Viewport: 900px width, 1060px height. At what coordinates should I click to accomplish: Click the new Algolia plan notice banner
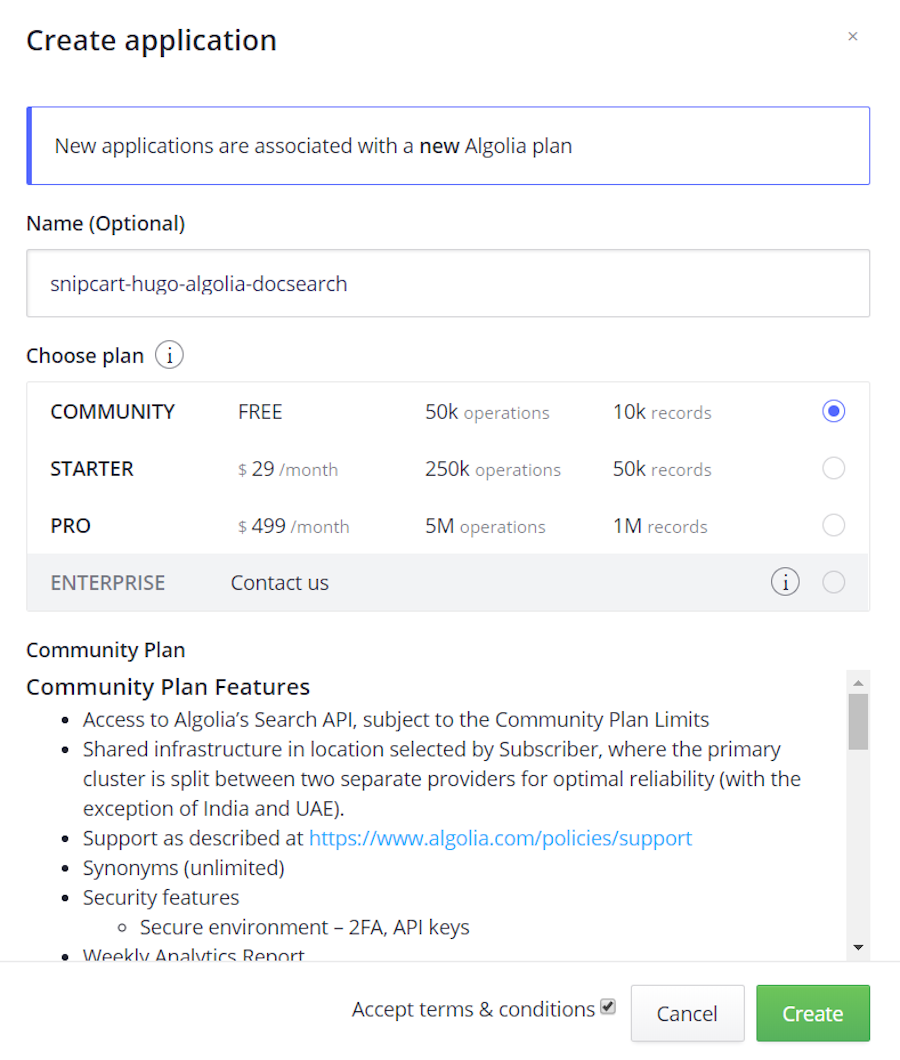point(448,145)
